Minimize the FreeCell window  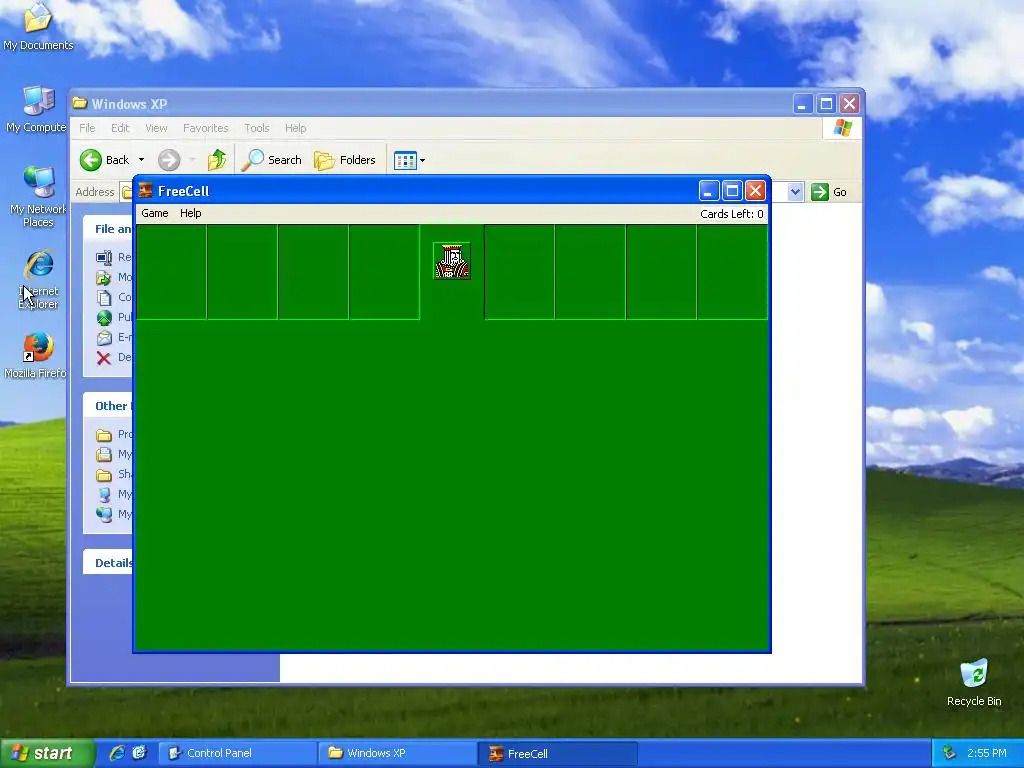(709, 191)
